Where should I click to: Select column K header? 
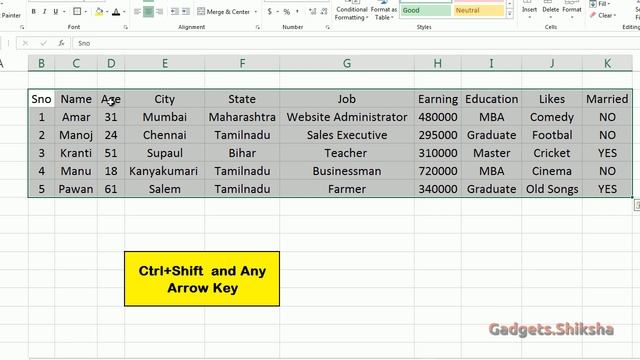point(607,63)
